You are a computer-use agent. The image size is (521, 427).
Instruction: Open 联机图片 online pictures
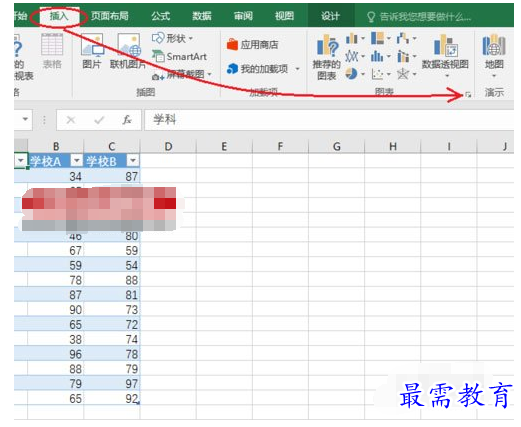tap(128, 51)
